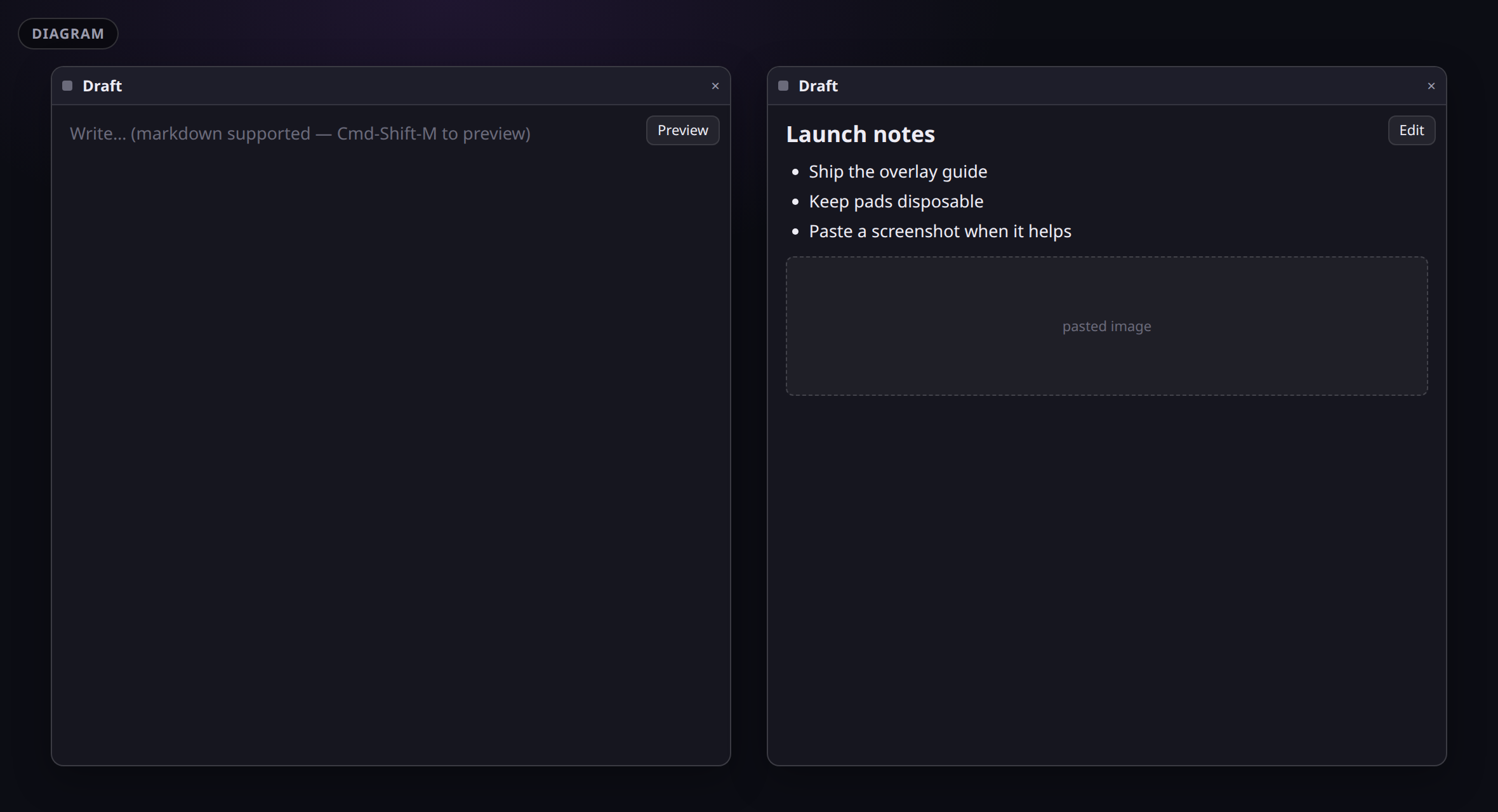The height and width of the screenshot is (812, 1498).
Task: Click the Edit button in right Draft pad
Action: [x=1412, y=130]
